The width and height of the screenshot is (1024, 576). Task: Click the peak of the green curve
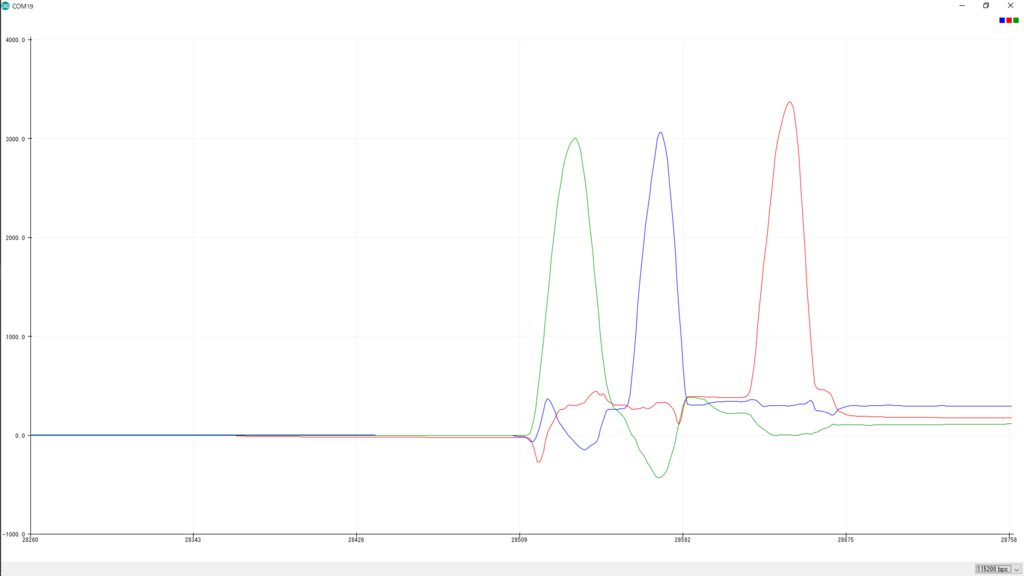click(x=575, y=138)
